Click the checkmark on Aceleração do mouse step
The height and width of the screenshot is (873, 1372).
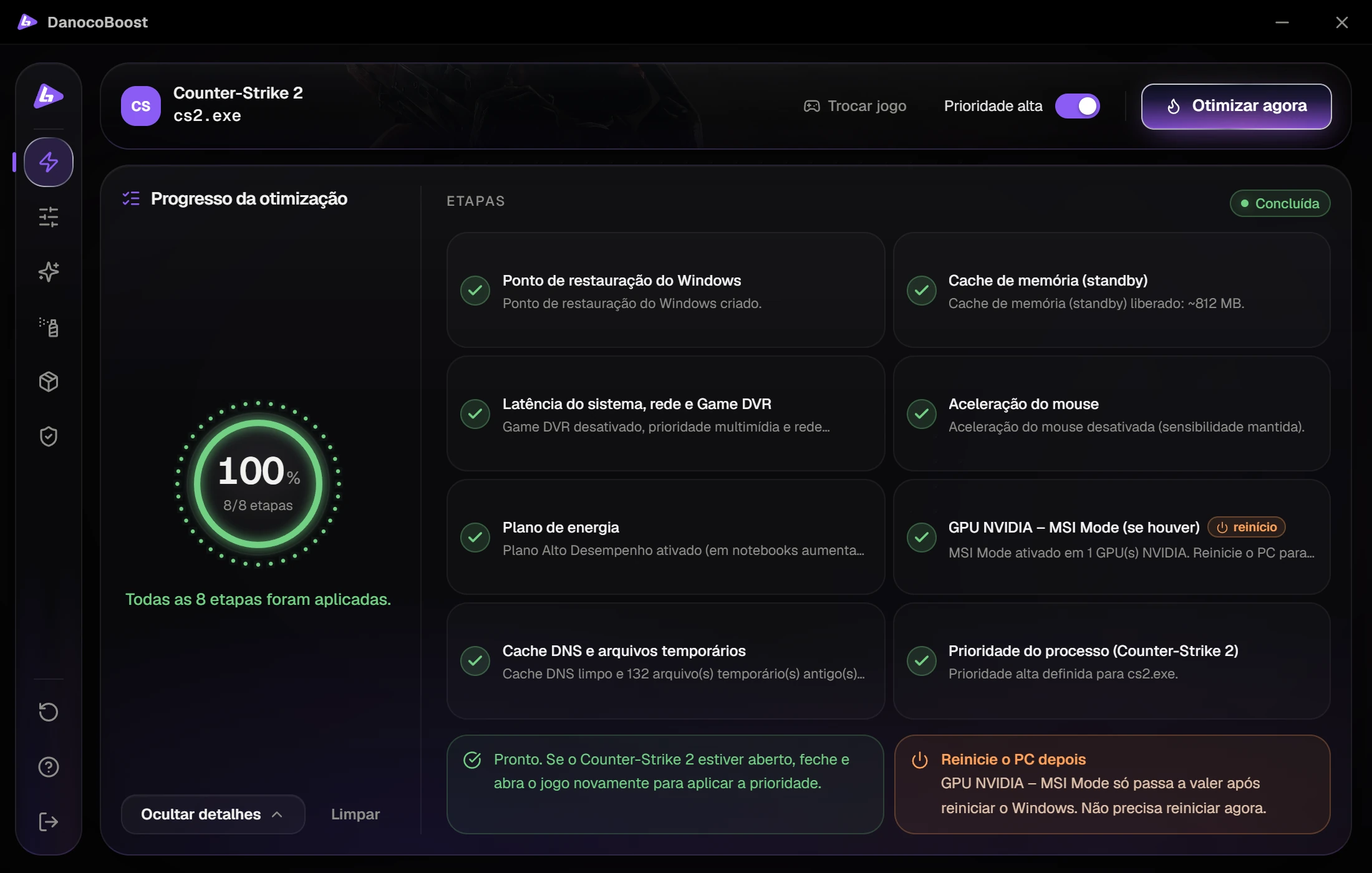tap(922, 414)
